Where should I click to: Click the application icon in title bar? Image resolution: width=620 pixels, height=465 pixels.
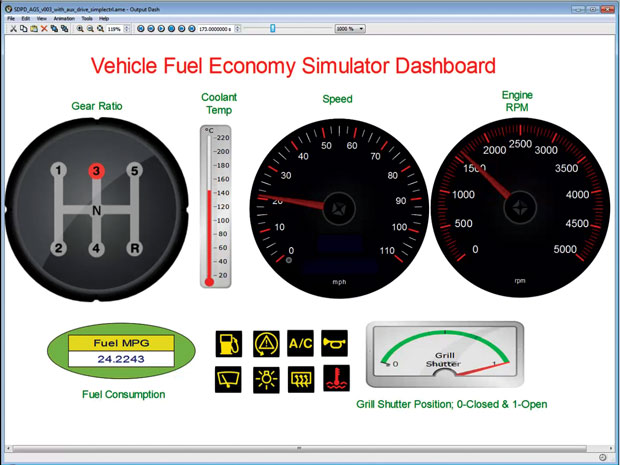[9, 9]
